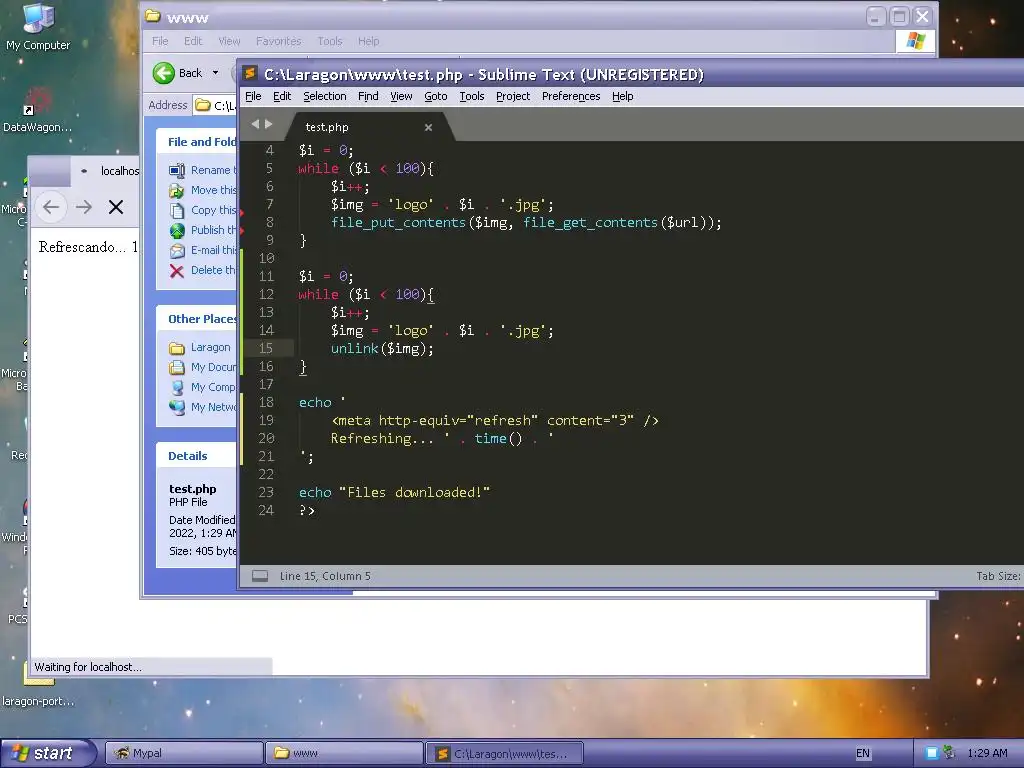Click Rename this file task link

pos(202,170)
